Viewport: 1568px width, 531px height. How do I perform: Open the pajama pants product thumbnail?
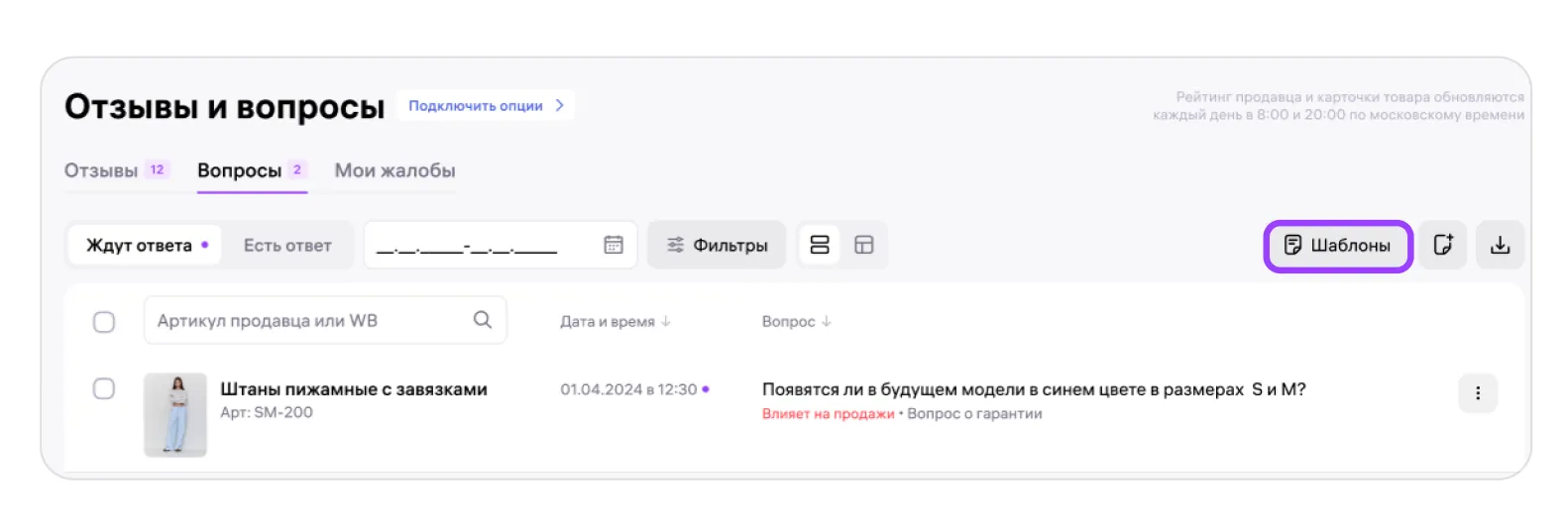point(175,414)
